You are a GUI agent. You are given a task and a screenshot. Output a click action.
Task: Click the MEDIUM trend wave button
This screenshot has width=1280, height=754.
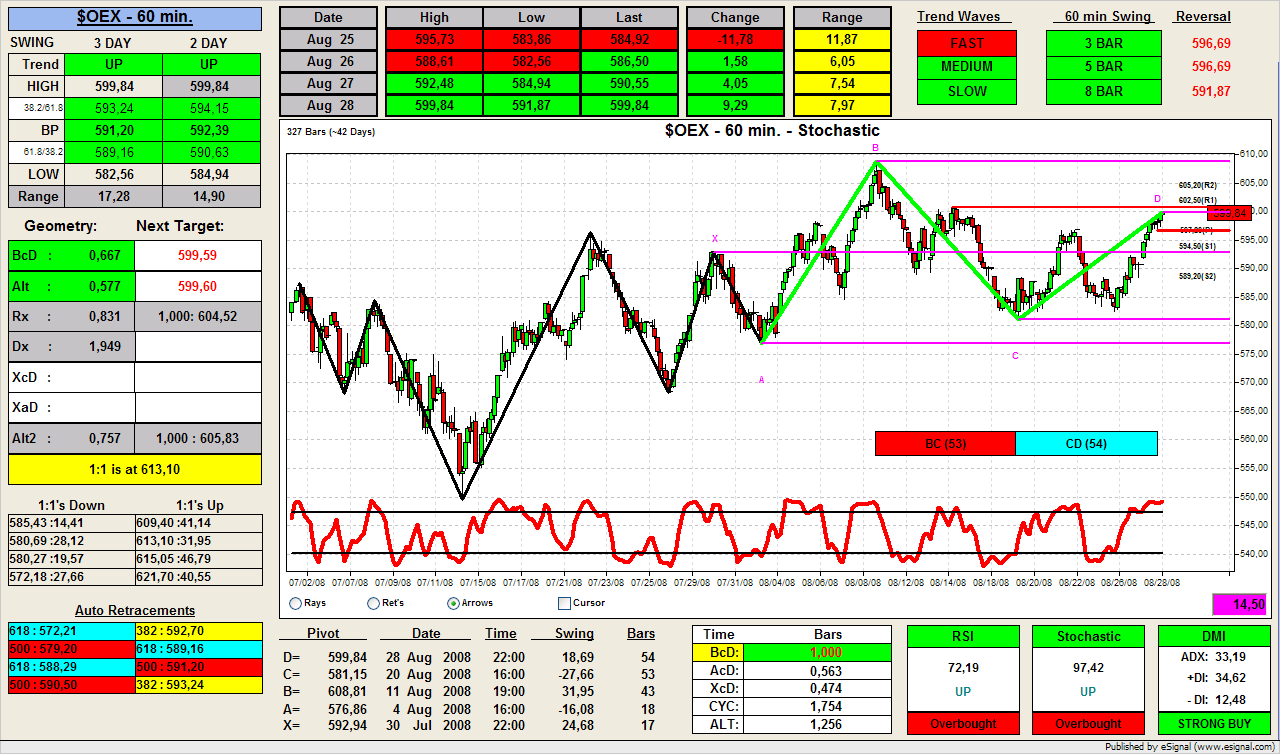click(966, 67)
